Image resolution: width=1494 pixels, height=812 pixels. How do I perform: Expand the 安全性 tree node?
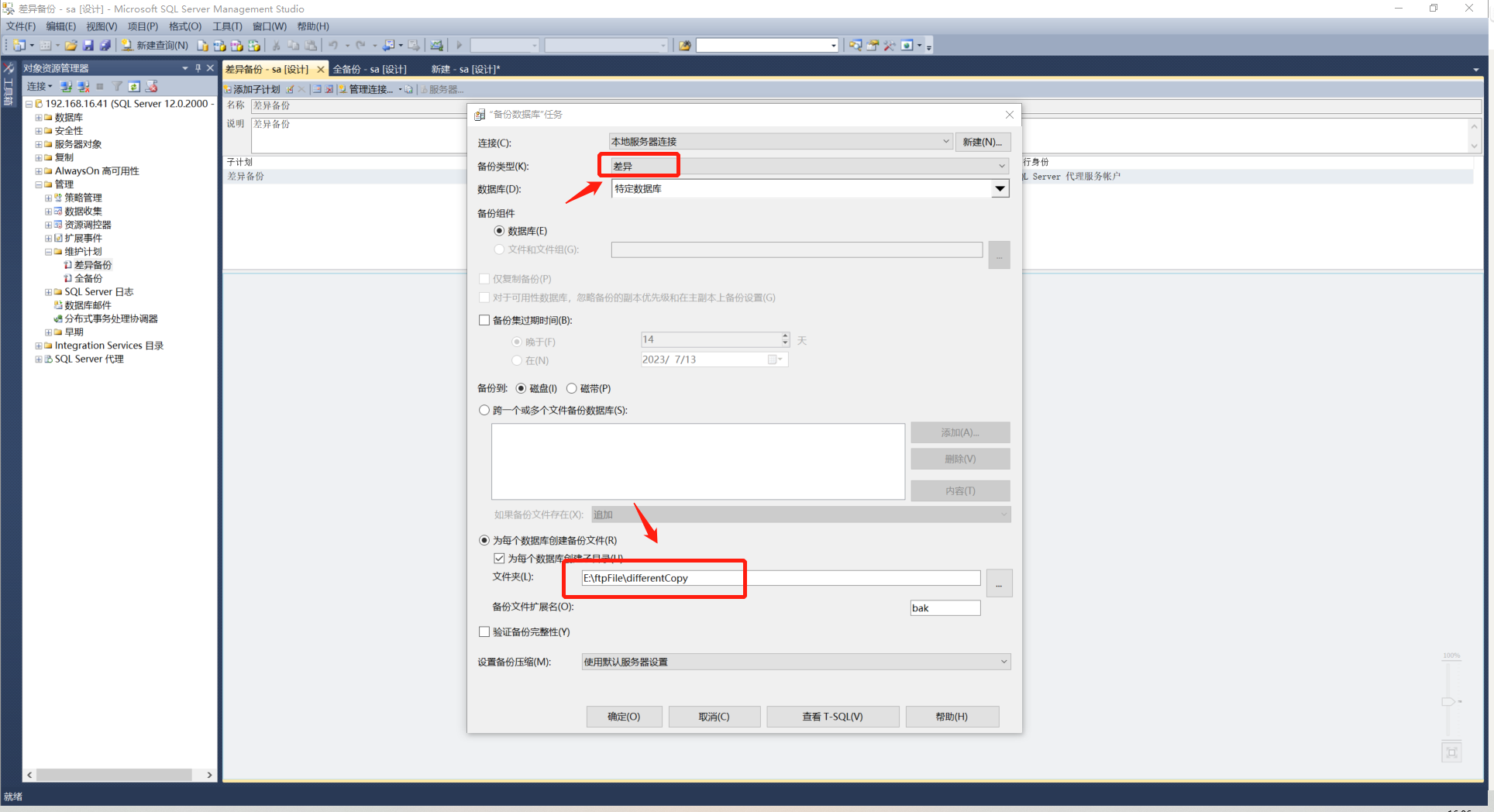38,131
